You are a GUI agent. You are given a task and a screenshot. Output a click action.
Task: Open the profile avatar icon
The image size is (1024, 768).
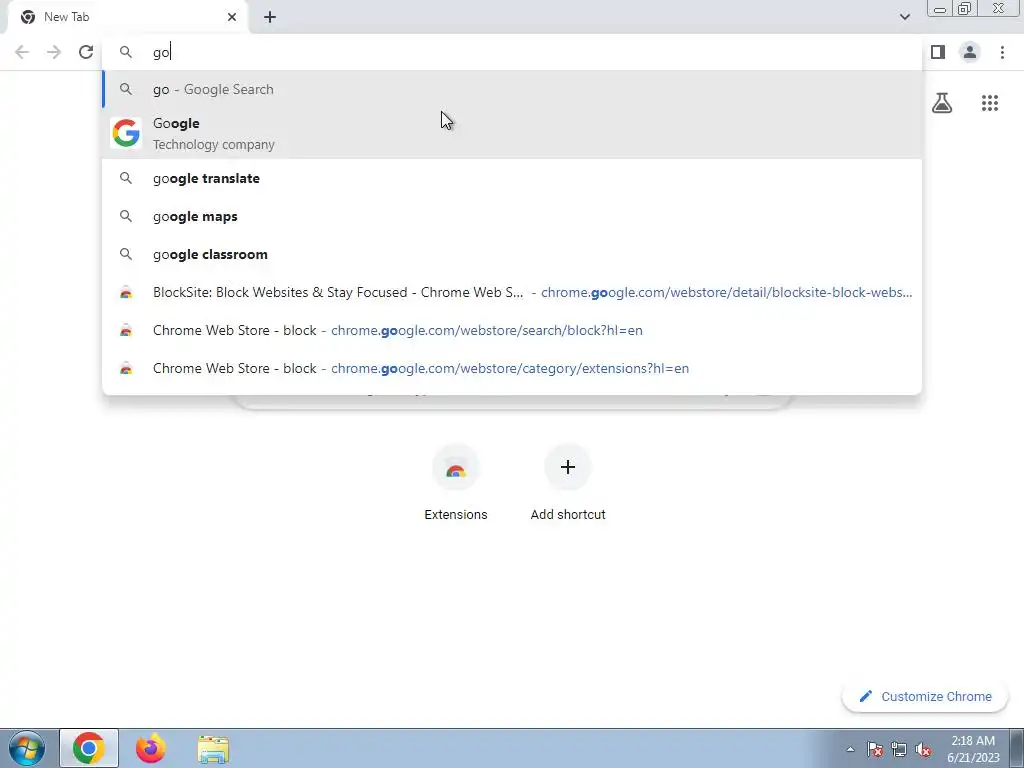point(970,52)
